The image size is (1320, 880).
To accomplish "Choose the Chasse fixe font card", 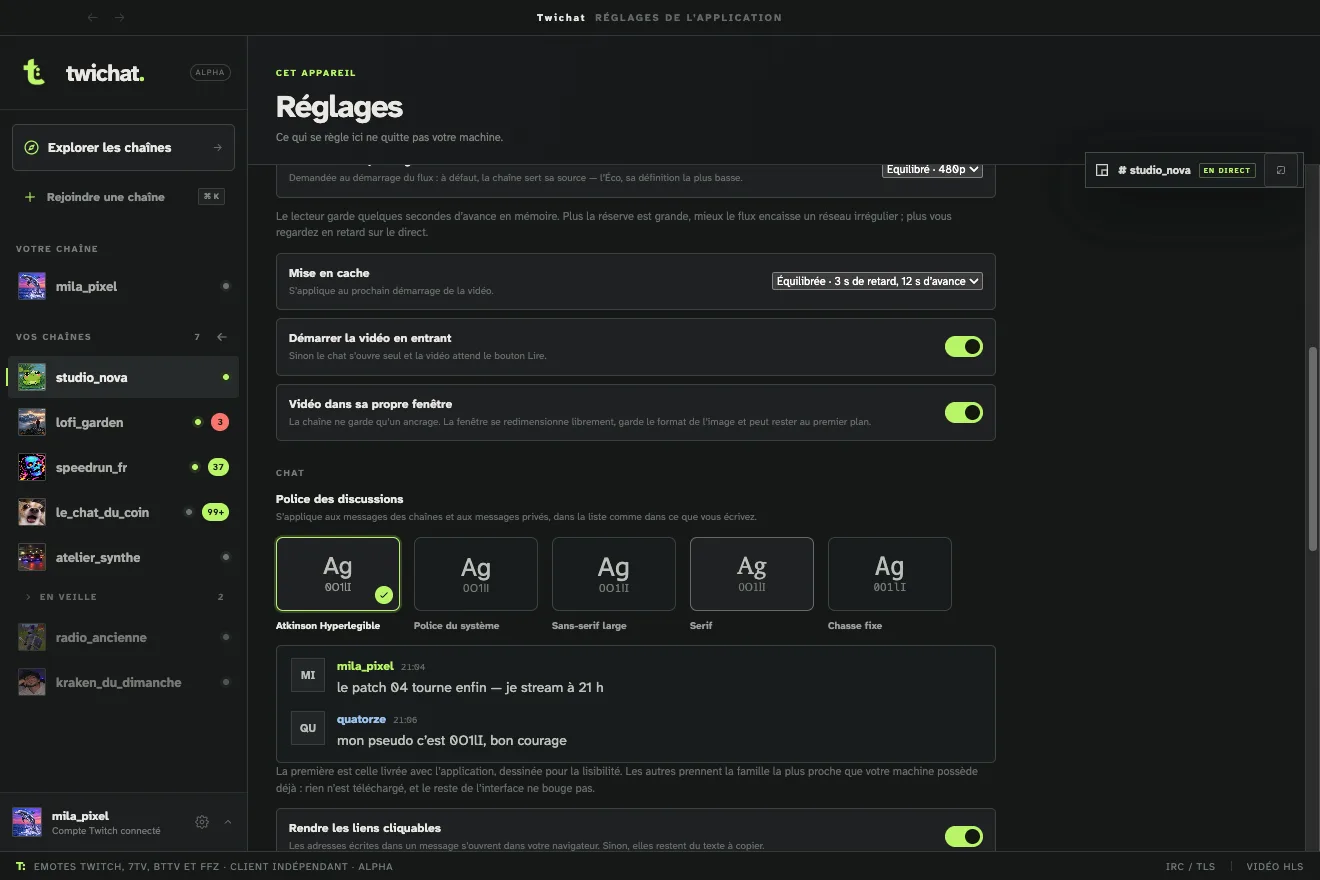I will [x=890, y=574].
